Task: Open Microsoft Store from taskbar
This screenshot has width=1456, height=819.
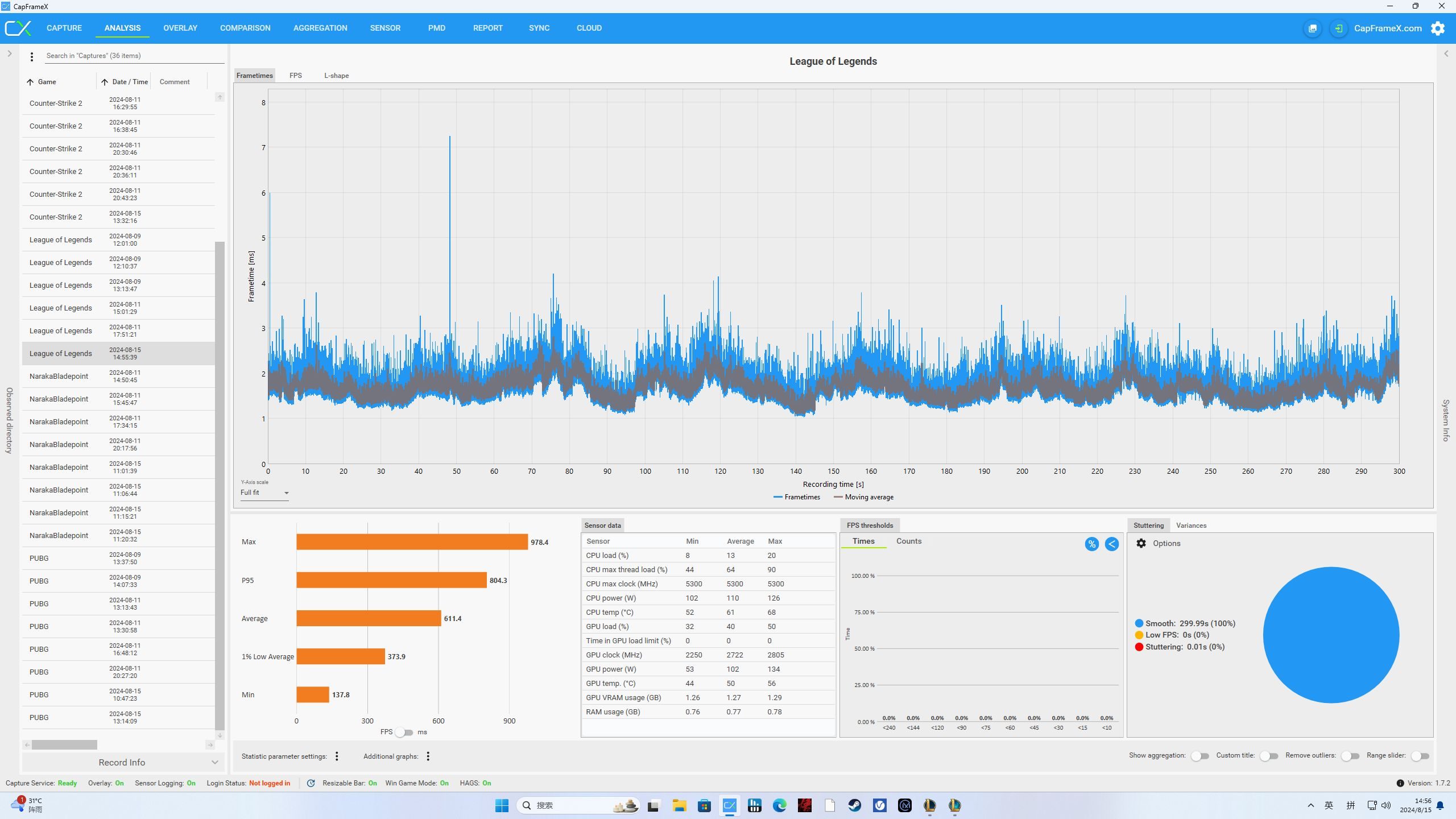Action: coord(704,805)
